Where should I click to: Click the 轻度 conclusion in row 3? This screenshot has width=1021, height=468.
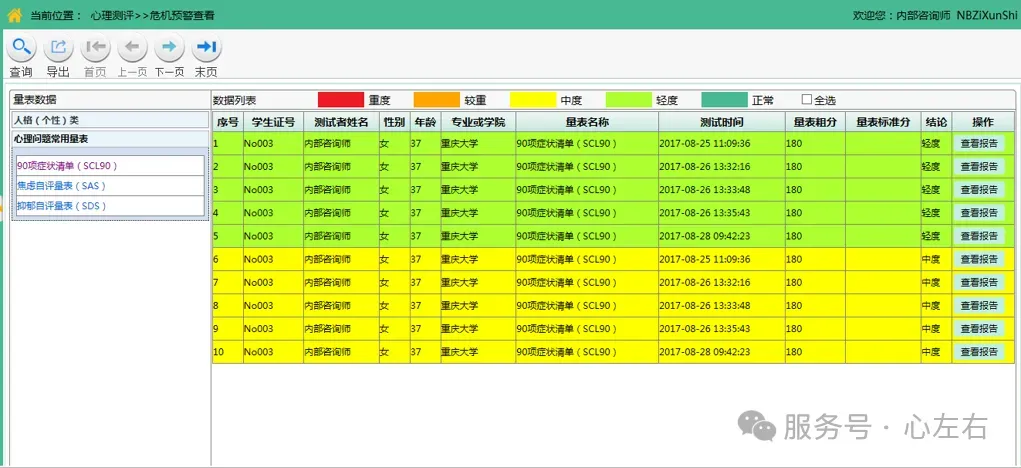pyautogui.click(x=931, y=189)
